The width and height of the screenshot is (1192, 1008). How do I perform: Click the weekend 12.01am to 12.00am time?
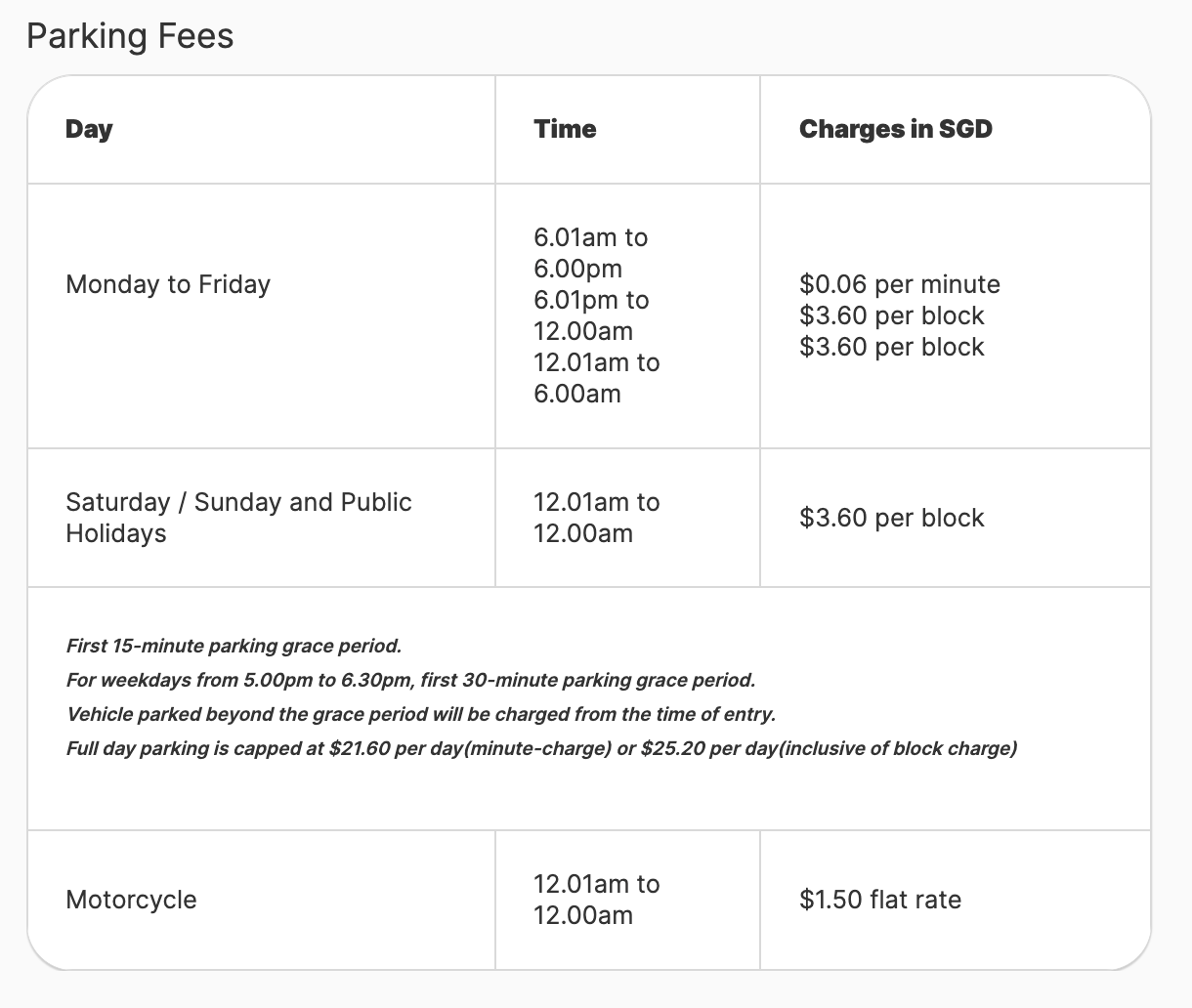(x=596, y=518)
